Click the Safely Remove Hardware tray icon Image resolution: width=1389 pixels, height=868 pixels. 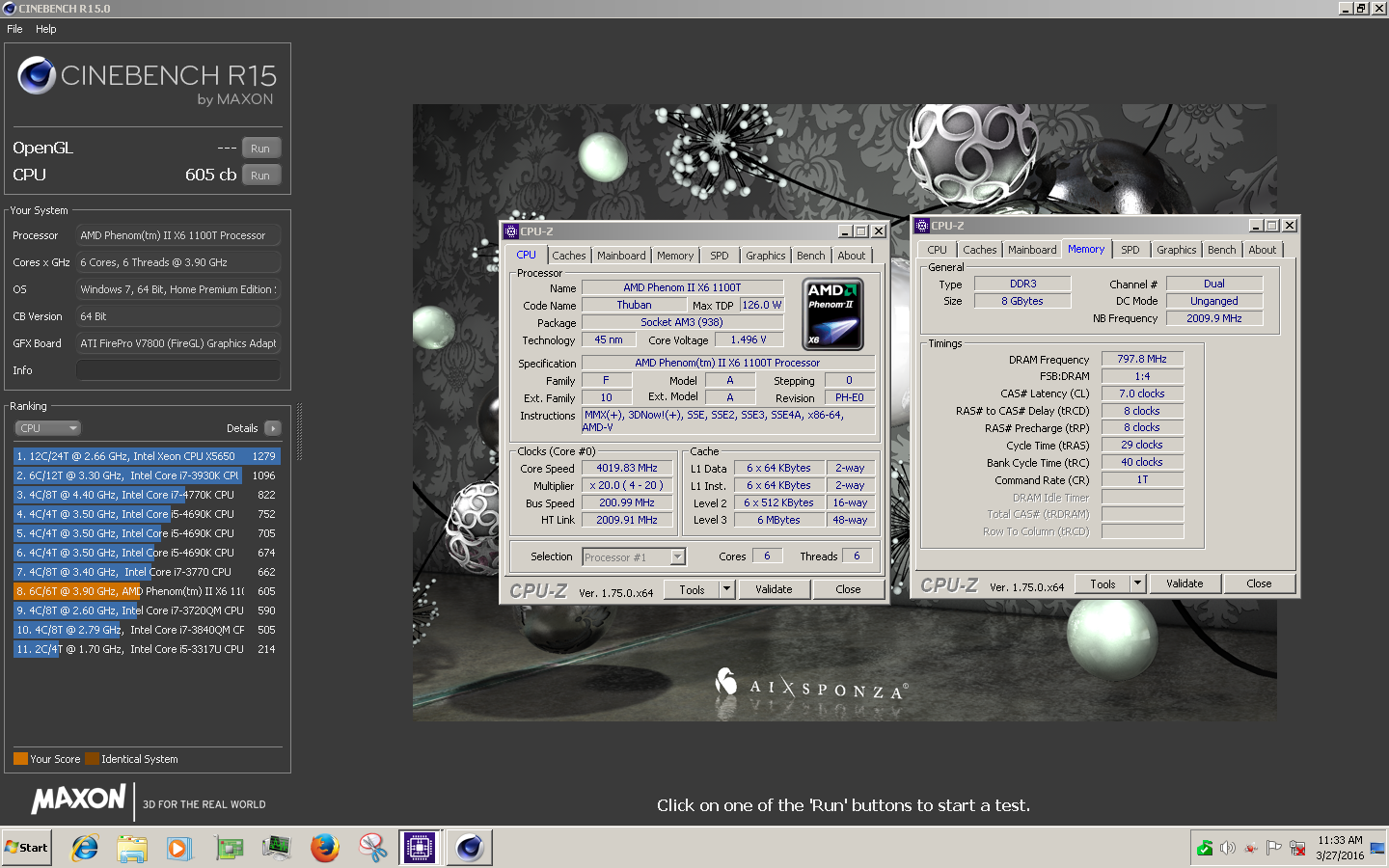click(x=1205, y=848)
